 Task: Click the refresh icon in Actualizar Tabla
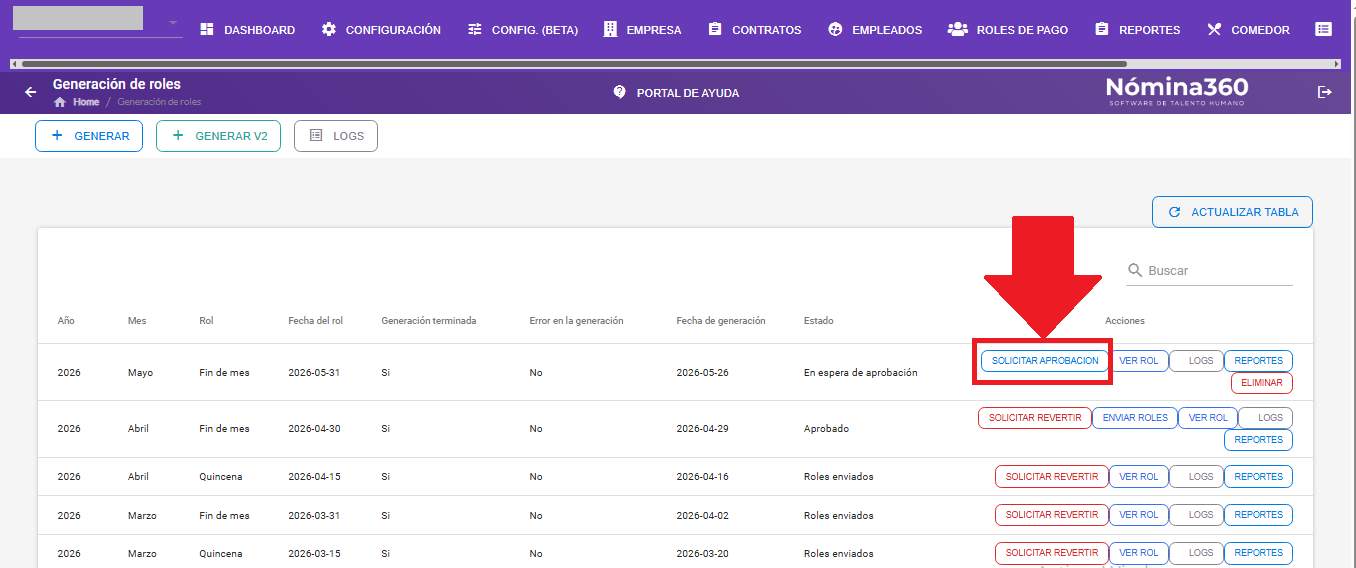[1174, 212]
